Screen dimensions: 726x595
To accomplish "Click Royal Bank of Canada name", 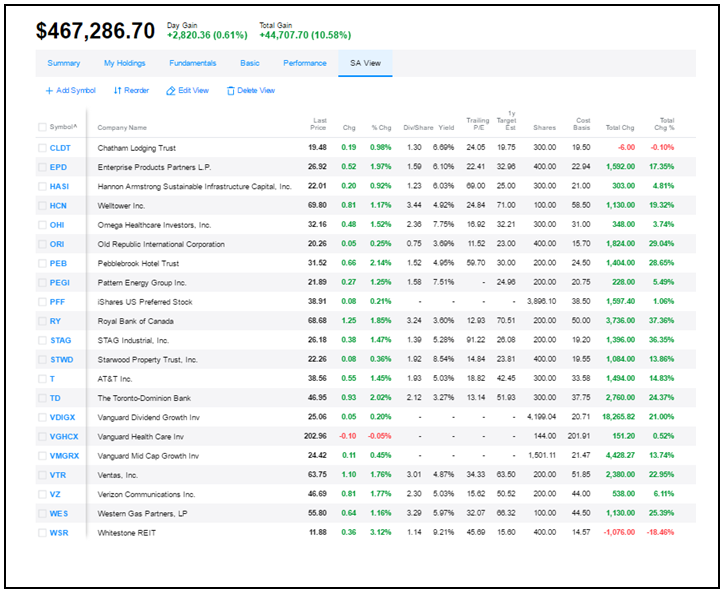I will pyautogui.click(x=136, y=321).
